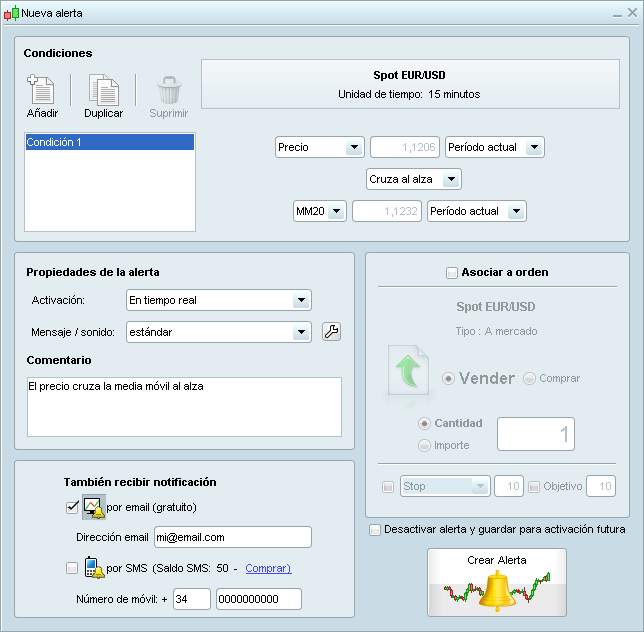Screen dimensions: 644x632
Task: Open the Cruza al alza dropdown
Action: point(414,179)
